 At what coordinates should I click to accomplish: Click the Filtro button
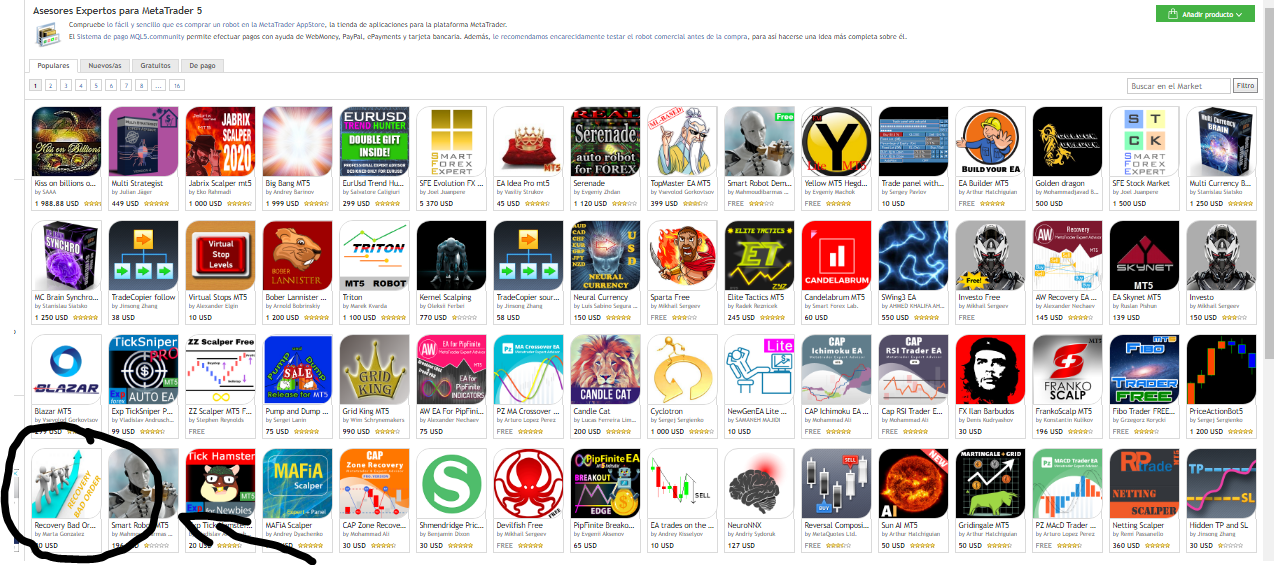pos(1245,86)
